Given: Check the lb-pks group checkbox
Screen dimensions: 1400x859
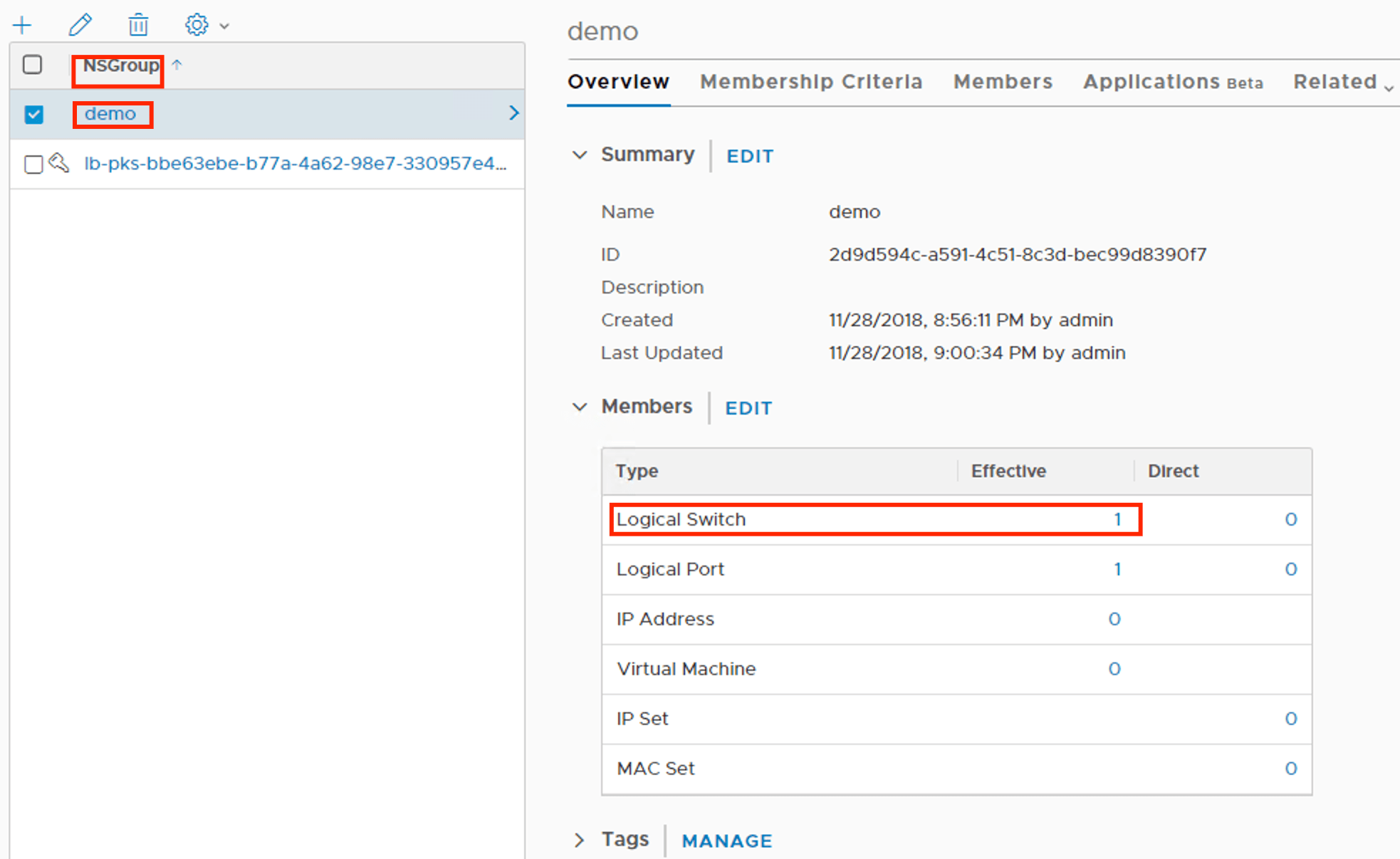Looking at the screenshot, I should pos(33,164).
